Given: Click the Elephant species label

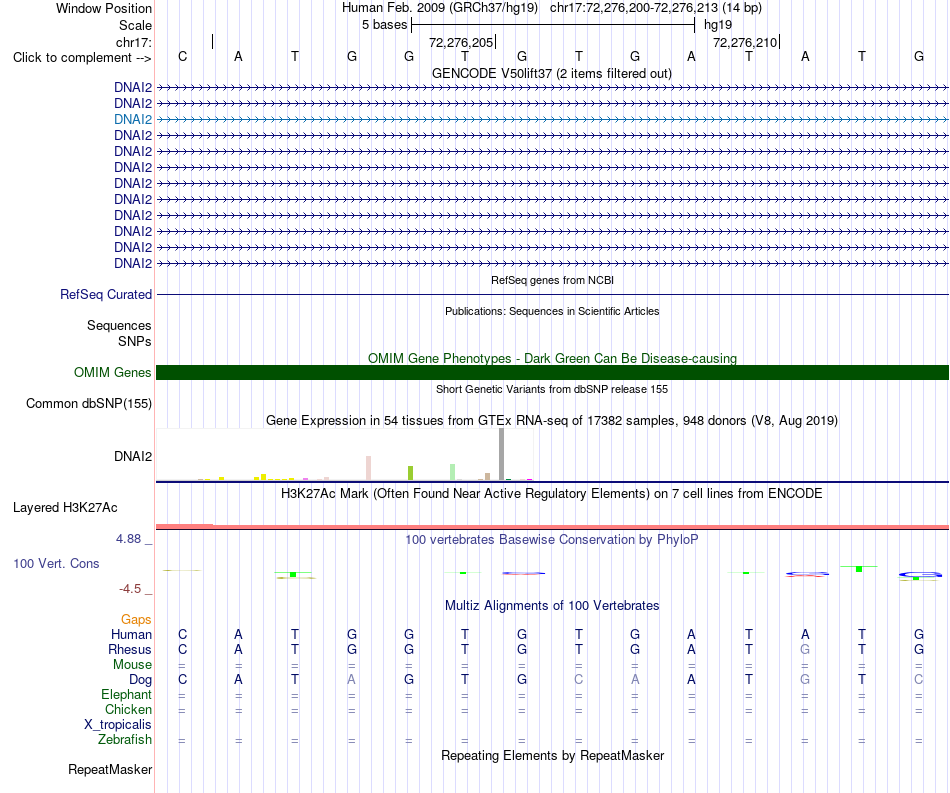Looking at the screenshot, I should pyautogui.click(x=127, y=694).
